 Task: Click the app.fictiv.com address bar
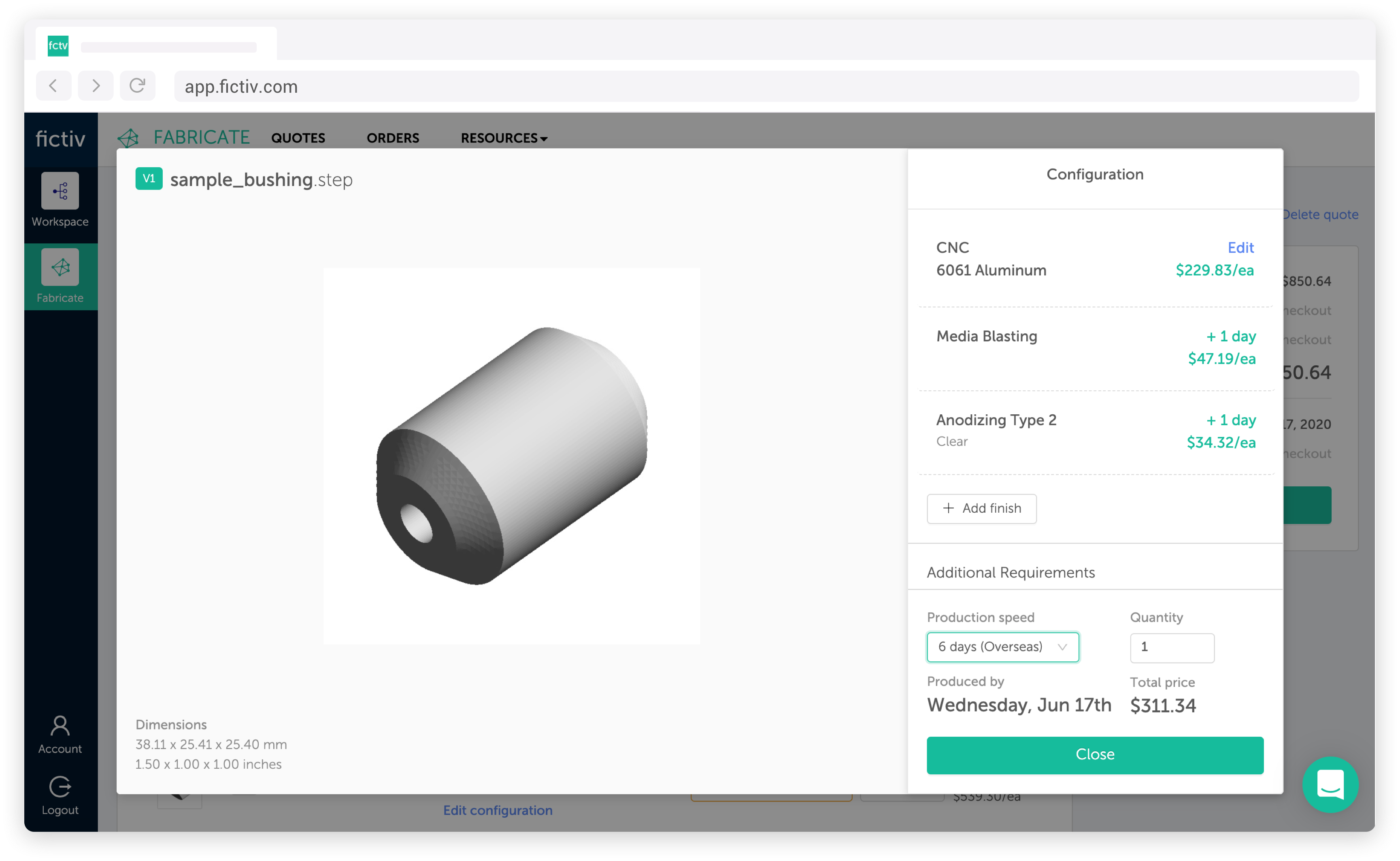tap(766, 87)
